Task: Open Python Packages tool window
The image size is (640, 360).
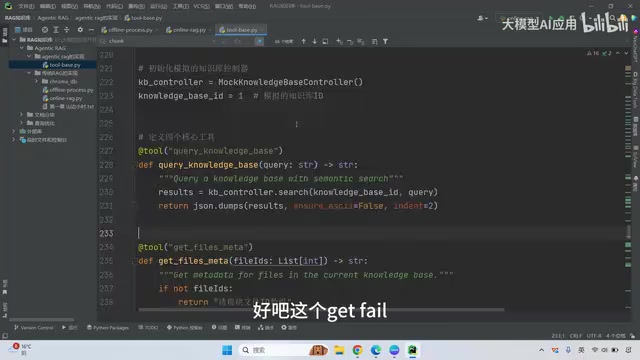Action: (x=108, y=327)
